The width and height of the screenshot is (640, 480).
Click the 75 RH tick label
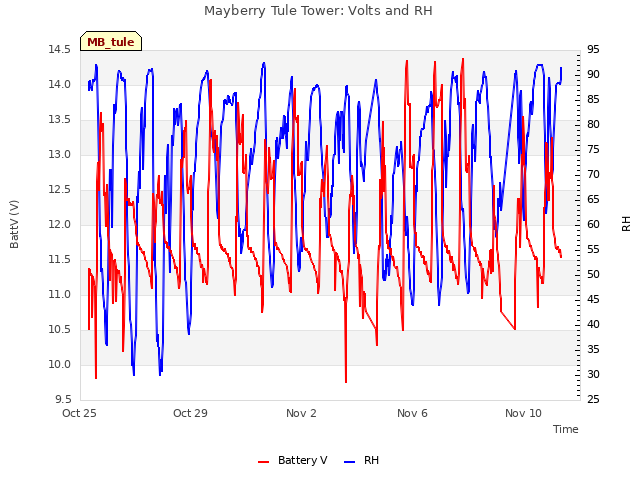(593, 150)
